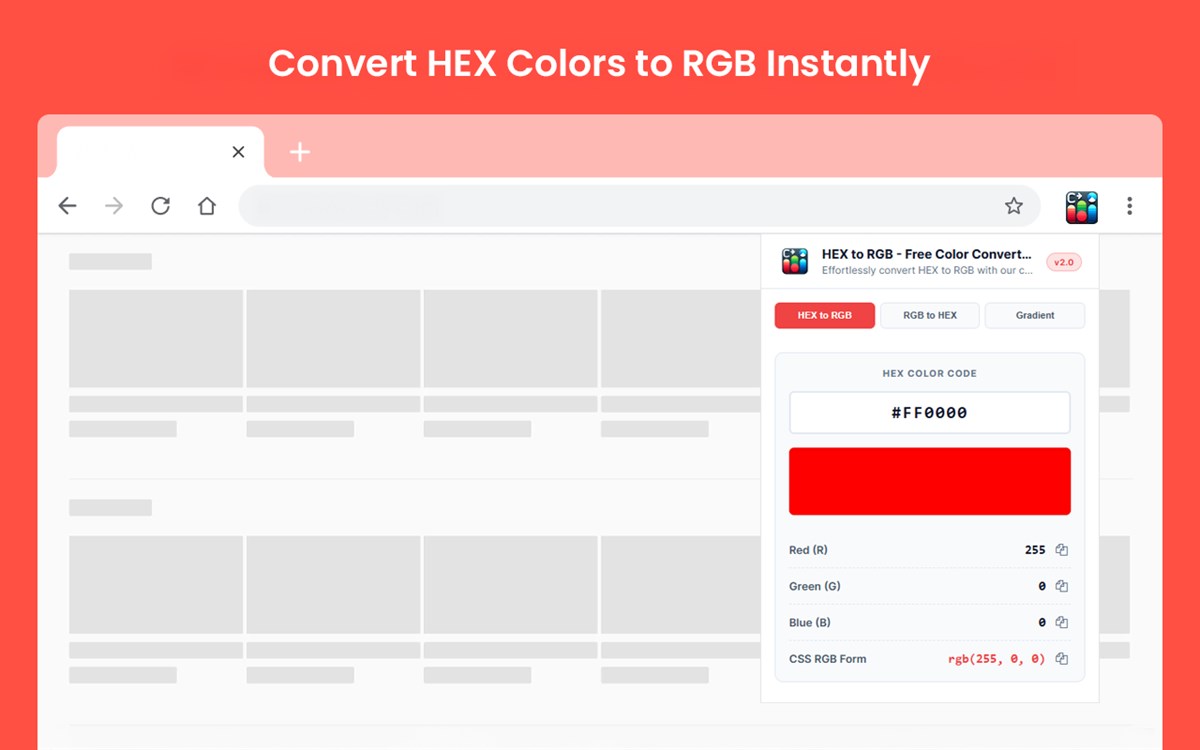Click the browser address bar
Screen dimensions: 1200x750
(640, 206)
